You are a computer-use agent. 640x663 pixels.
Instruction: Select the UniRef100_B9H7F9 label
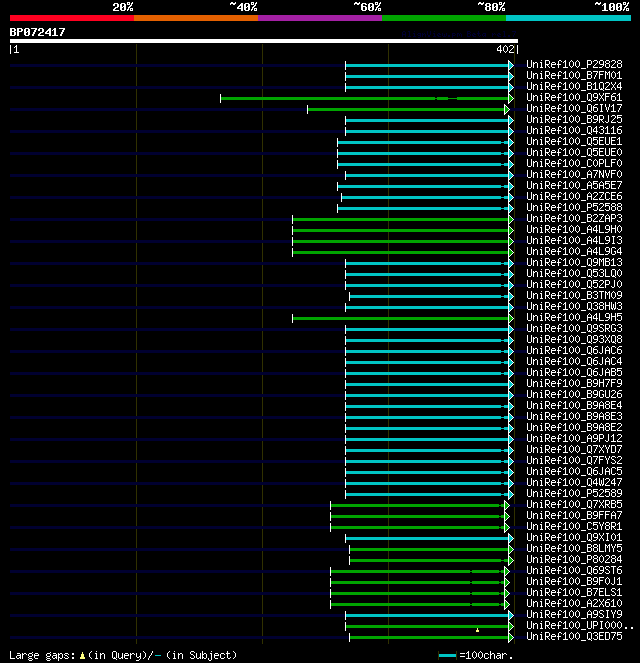pyautogui.click(x=574, y=383)
